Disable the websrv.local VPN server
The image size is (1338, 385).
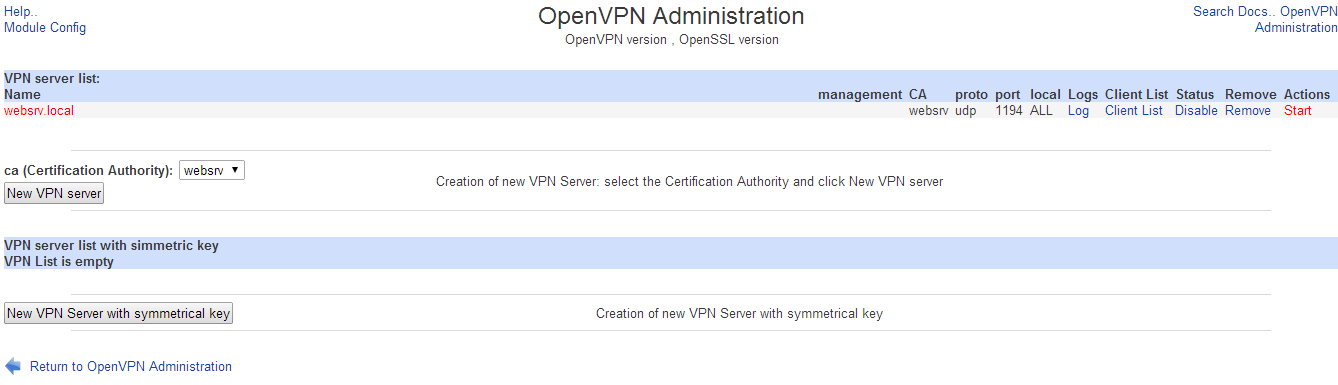1196,110
